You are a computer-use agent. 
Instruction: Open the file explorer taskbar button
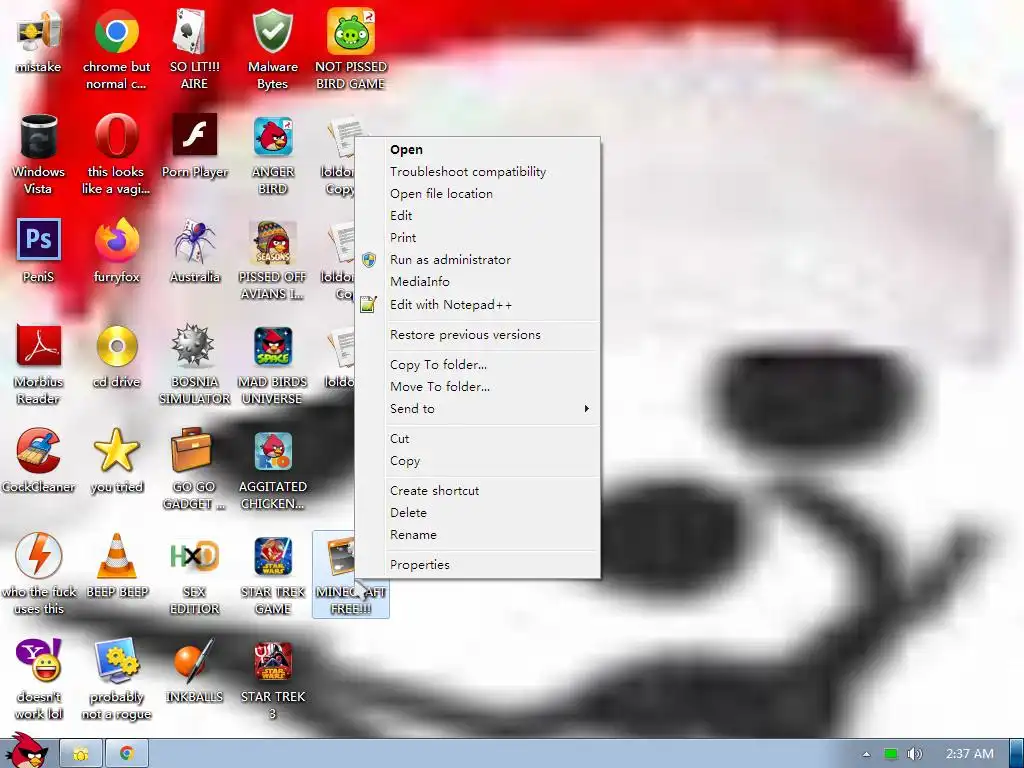pyautogui.click(x=81, y=754)
